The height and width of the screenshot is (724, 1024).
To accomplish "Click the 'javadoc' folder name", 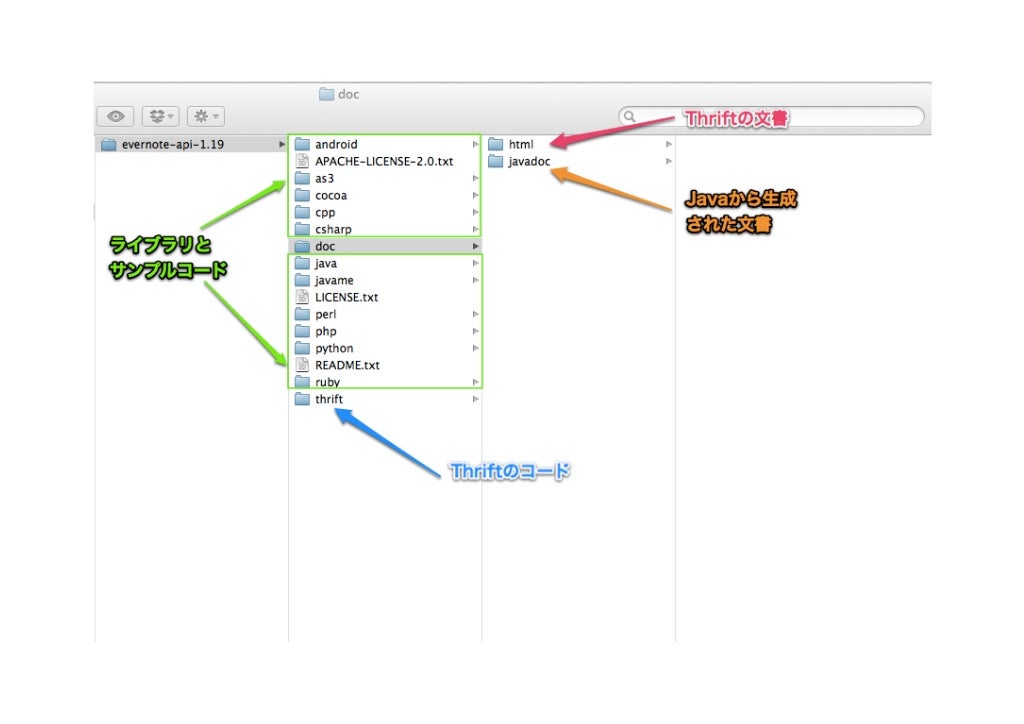I will tap(529, 161).
